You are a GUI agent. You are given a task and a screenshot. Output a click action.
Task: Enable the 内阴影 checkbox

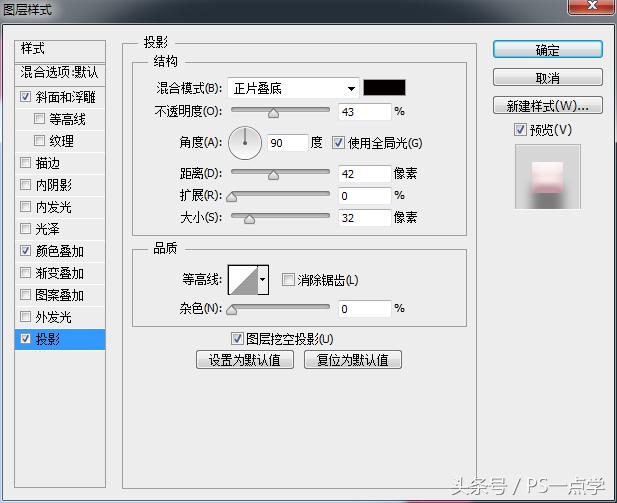click(x=26, y=184)
